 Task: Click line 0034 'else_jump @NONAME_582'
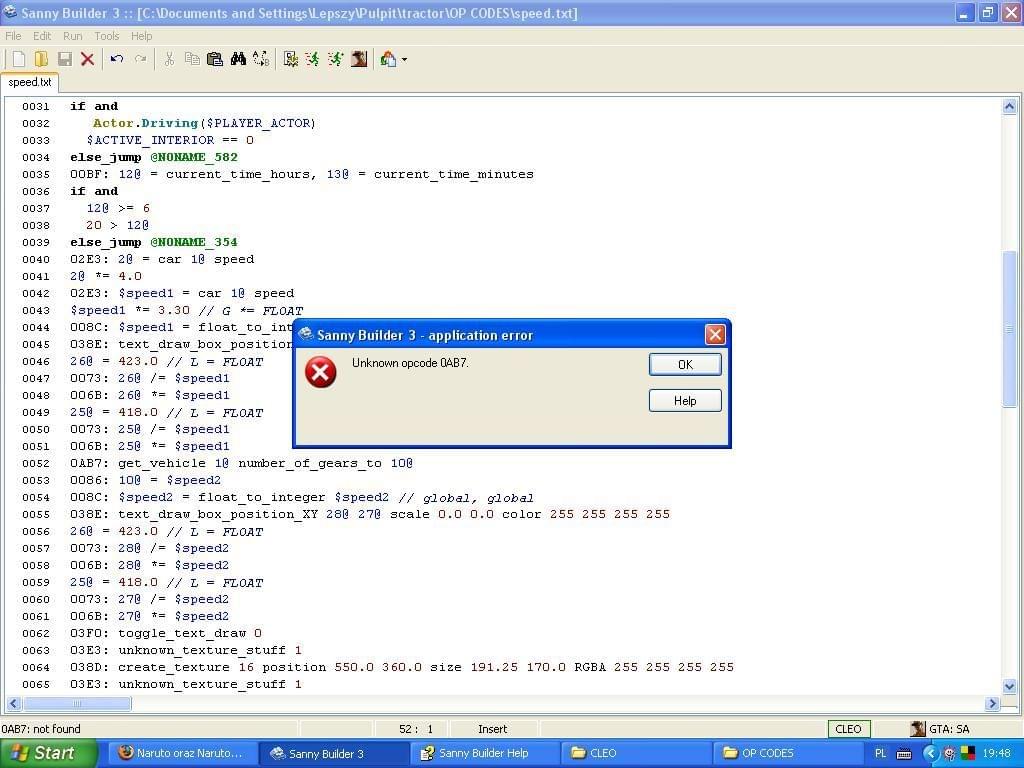point(154,157)
